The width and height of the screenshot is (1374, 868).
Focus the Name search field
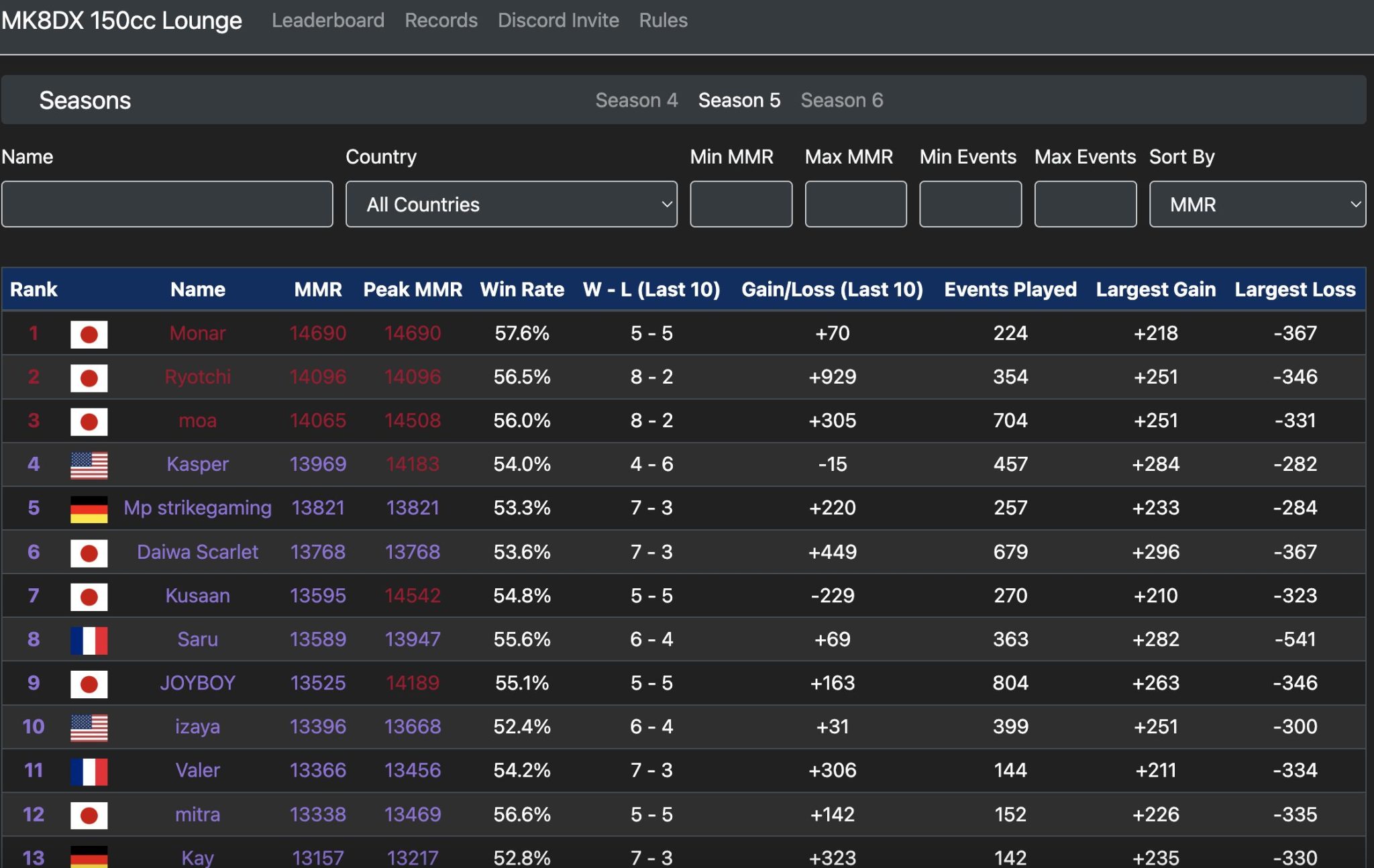(x=167, y=204)
